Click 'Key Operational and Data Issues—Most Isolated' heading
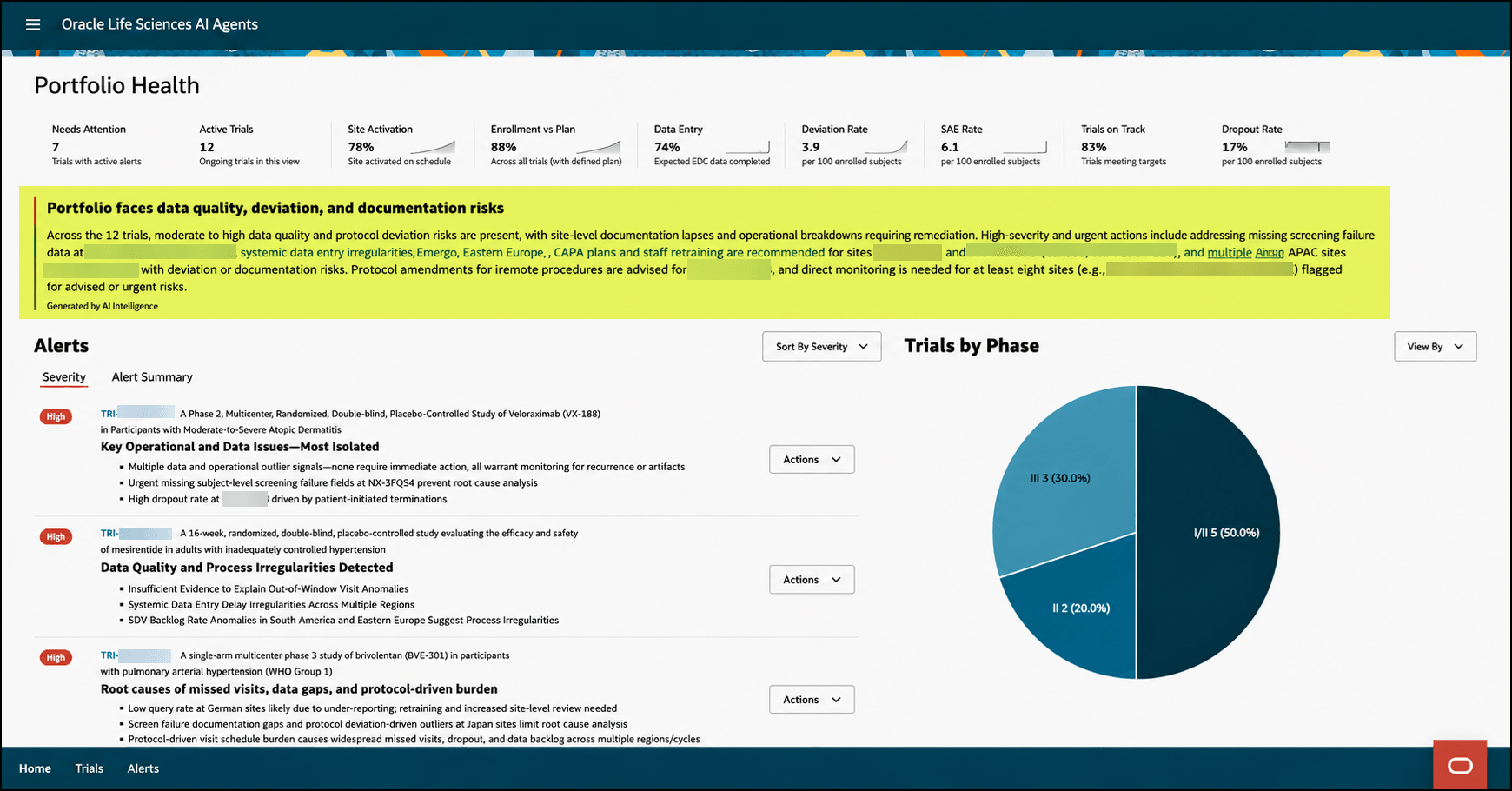This screenshot has width=1512, height=791. pos(240,447)
